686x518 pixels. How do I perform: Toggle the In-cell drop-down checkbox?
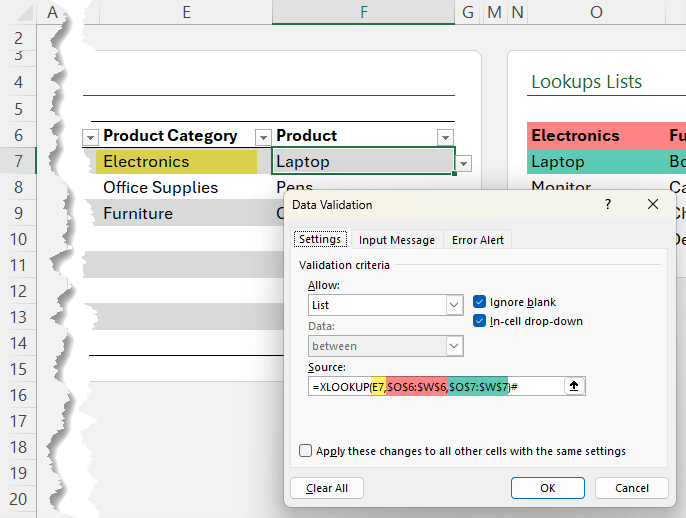click(480, 321)
